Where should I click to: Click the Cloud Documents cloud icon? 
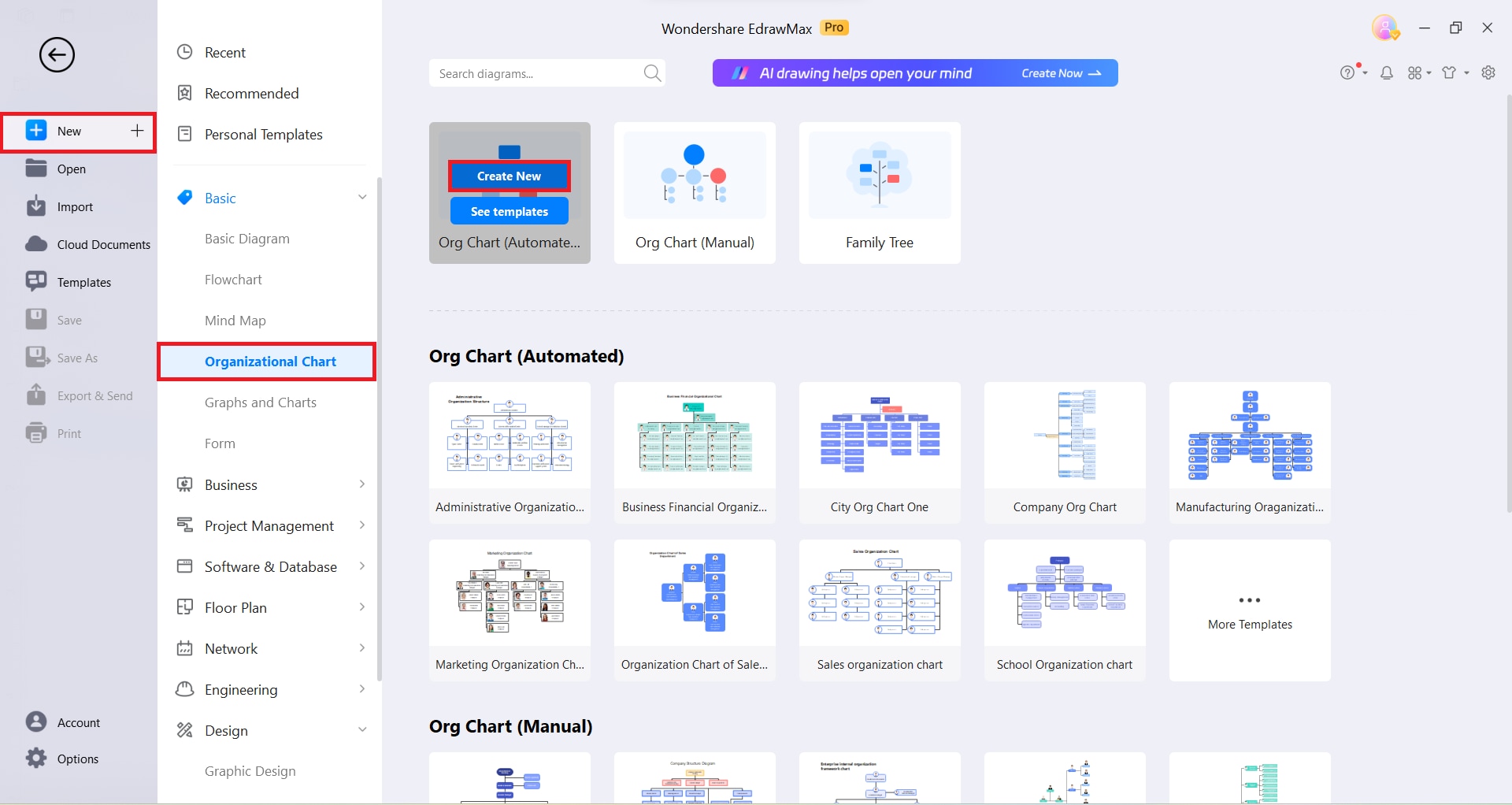click(36, 244)
